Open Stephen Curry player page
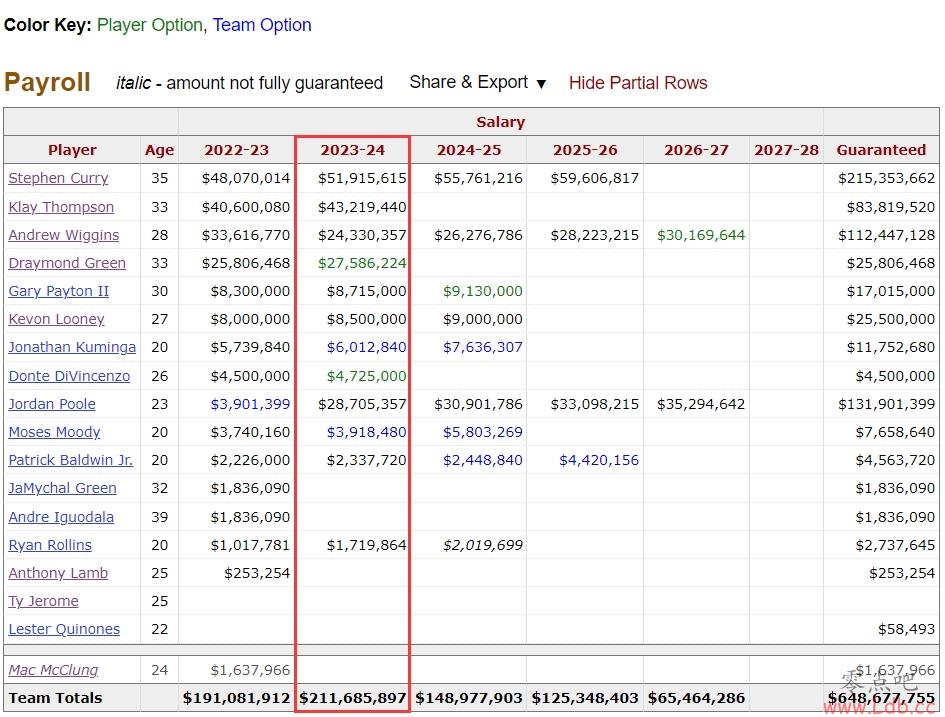945x717 pixels. click(58, 178)
